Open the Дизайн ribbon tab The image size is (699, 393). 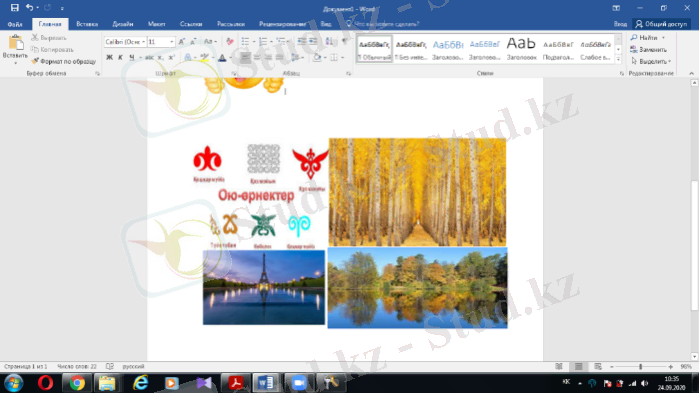(123, 24)
